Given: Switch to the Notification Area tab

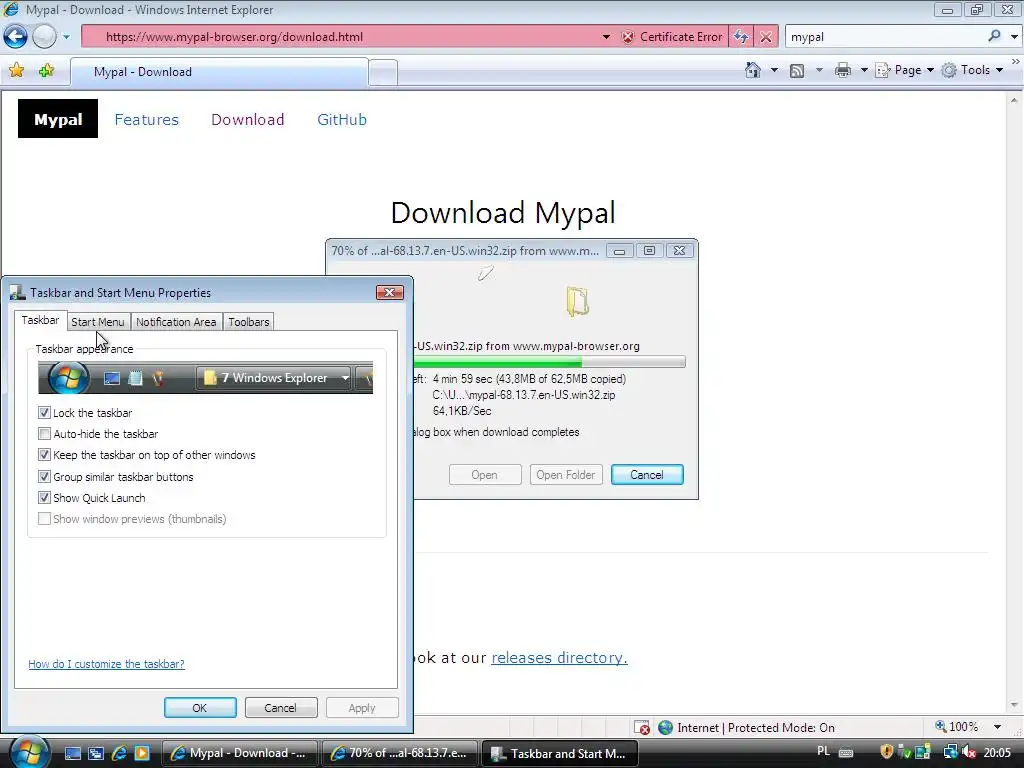Looking at the screenshot, I should pyautogui.click(x=176, y=322).
